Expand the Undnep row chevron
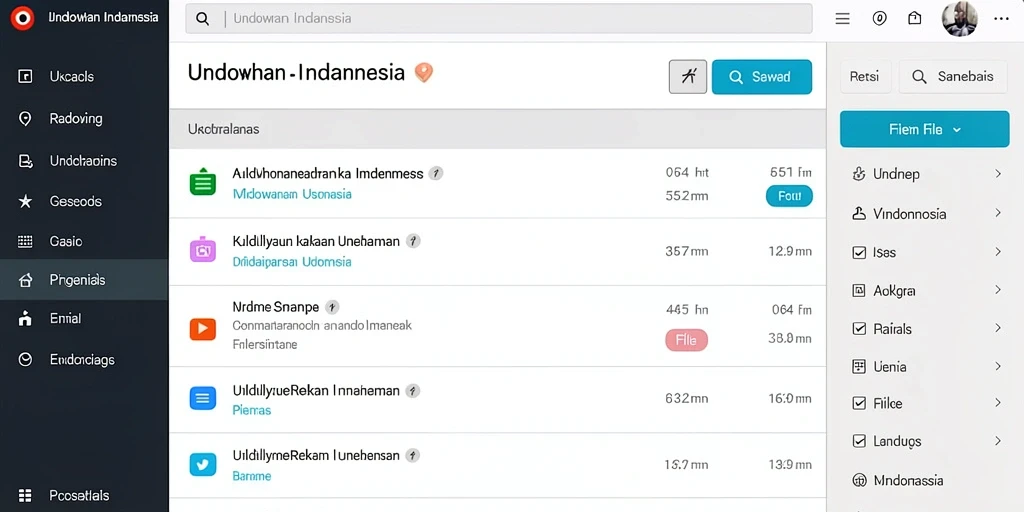This screenshot has height=512, width=1024. pyautogui.click(x=998, y=174)
